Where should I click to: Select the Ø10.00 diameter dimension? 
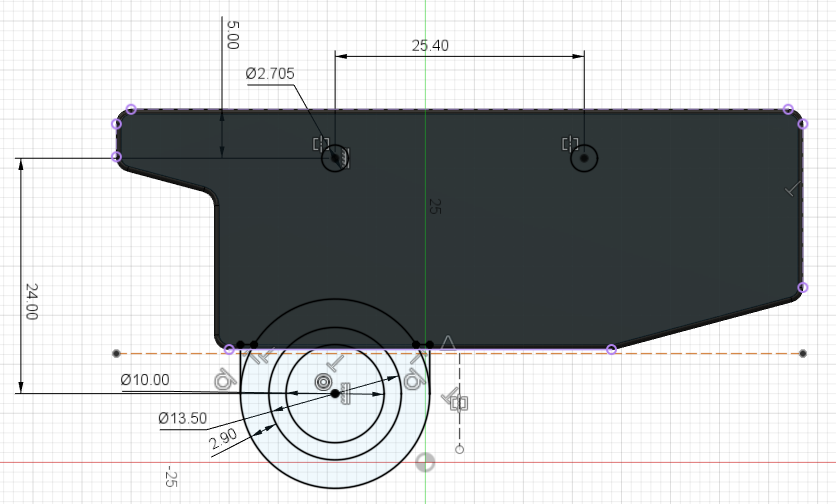pyautogui.click(x=145, y=380)
